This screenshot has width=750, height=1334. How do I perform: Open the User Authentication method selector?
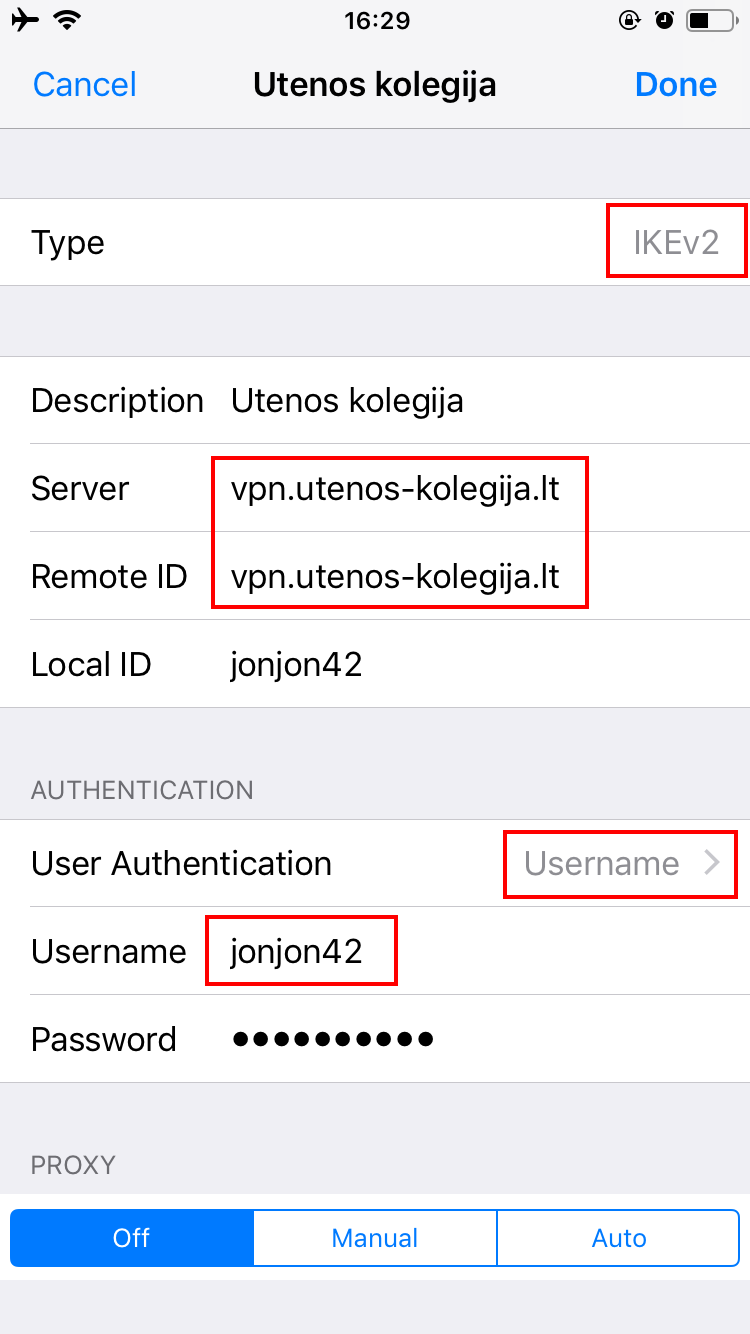[x=602, y=863]
